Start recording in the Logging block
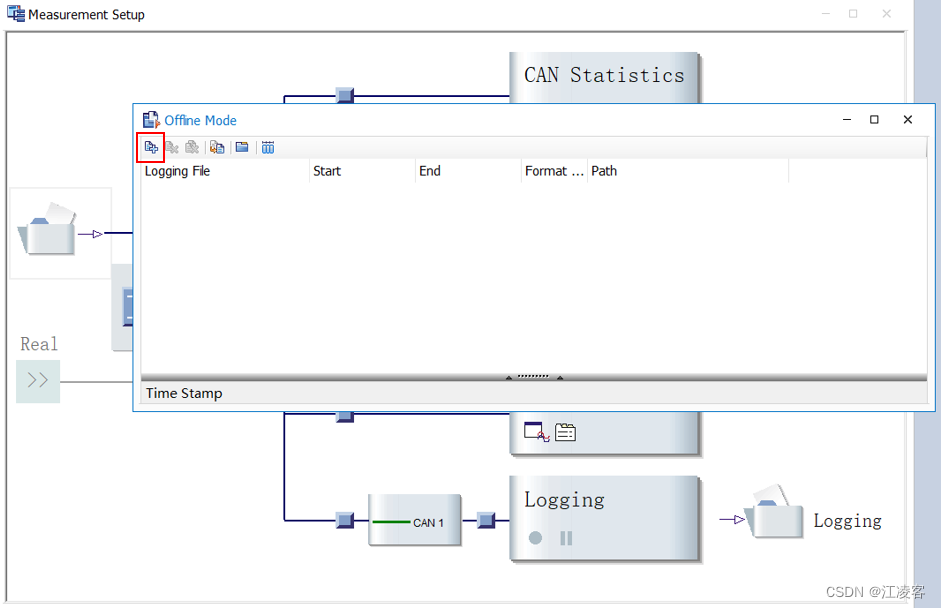The height and width of the screenshot is (608, 941). click(x=535, y=538)
